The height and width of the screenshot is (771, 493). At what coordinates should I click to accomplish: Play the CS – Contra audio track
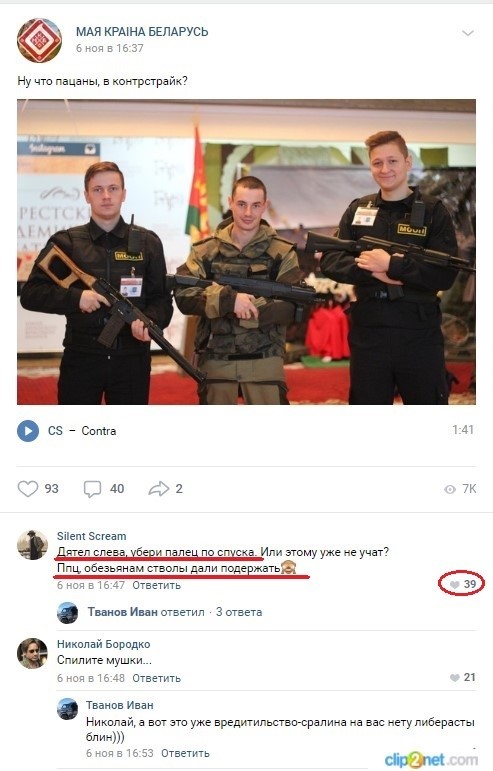tap(28, 431)
